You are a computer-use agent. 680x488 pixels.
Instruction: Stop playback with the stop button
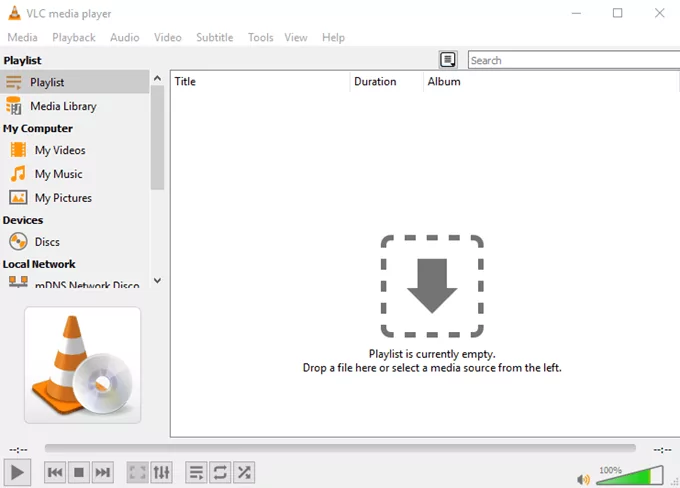[x=79, y=472]
